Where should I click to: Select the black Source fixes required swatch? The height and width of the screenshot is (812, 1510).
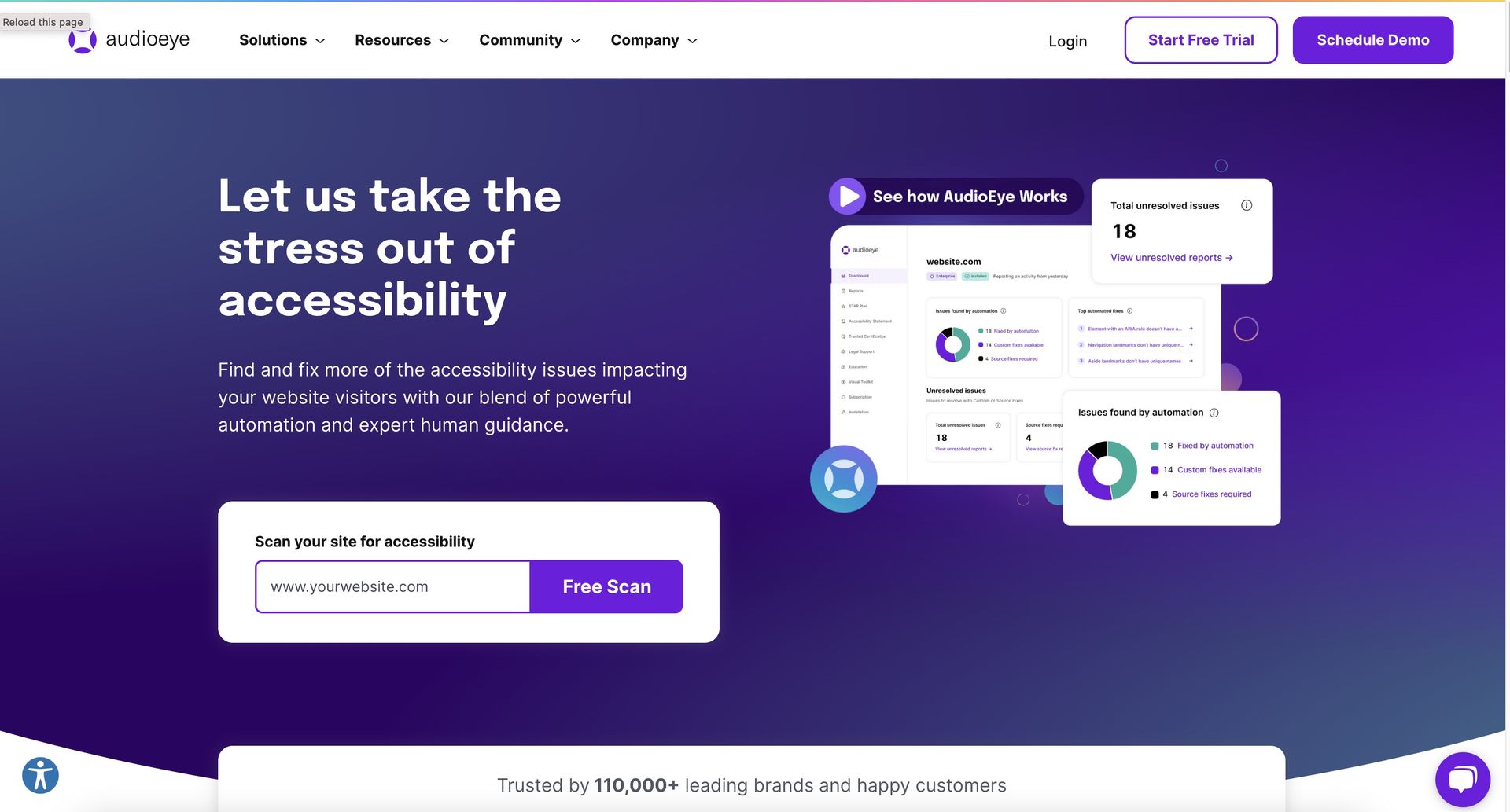click(x=1155, y=494)
